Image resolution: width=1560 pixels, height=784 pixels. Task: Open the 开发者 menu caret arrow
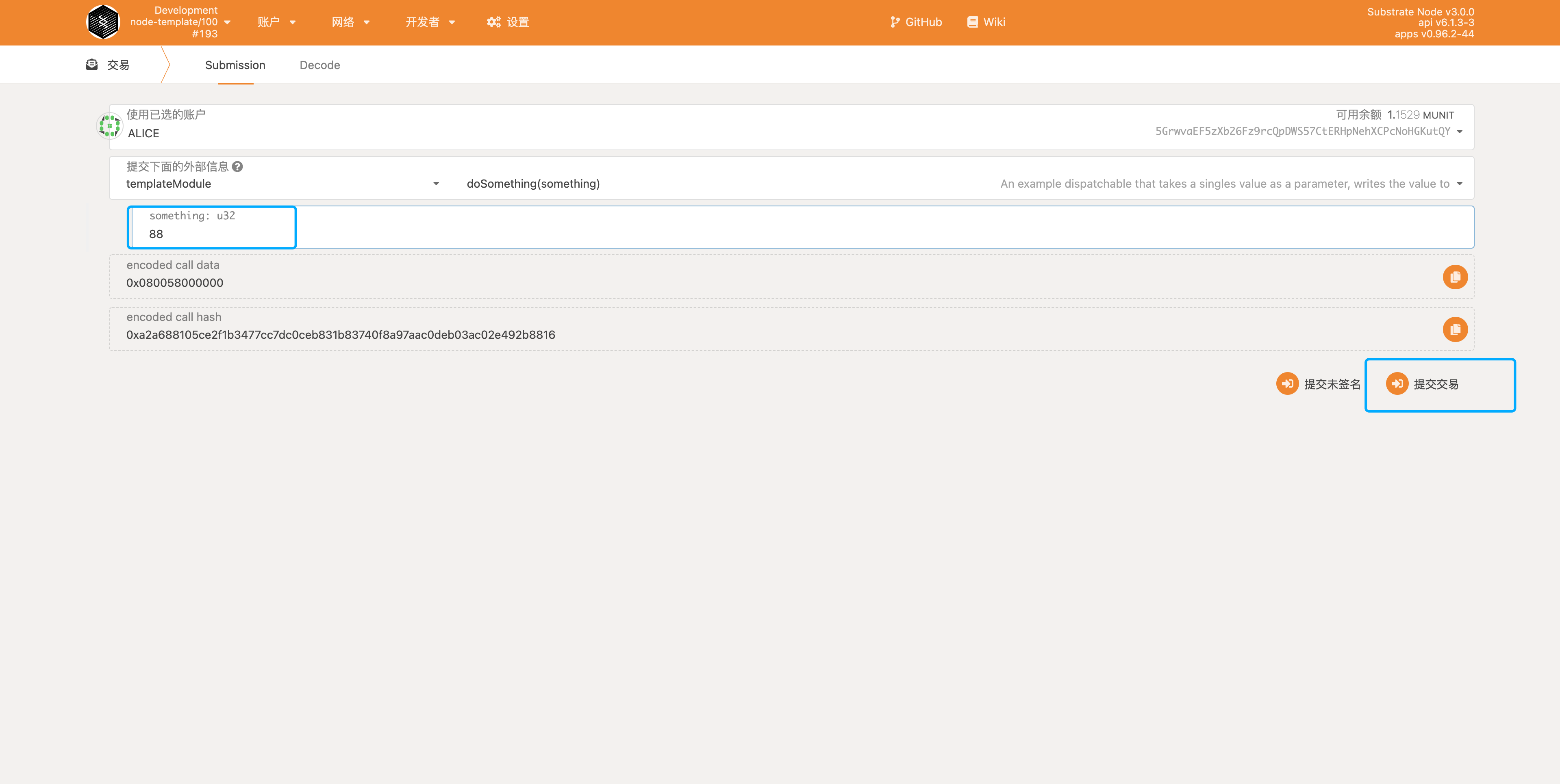452,22
